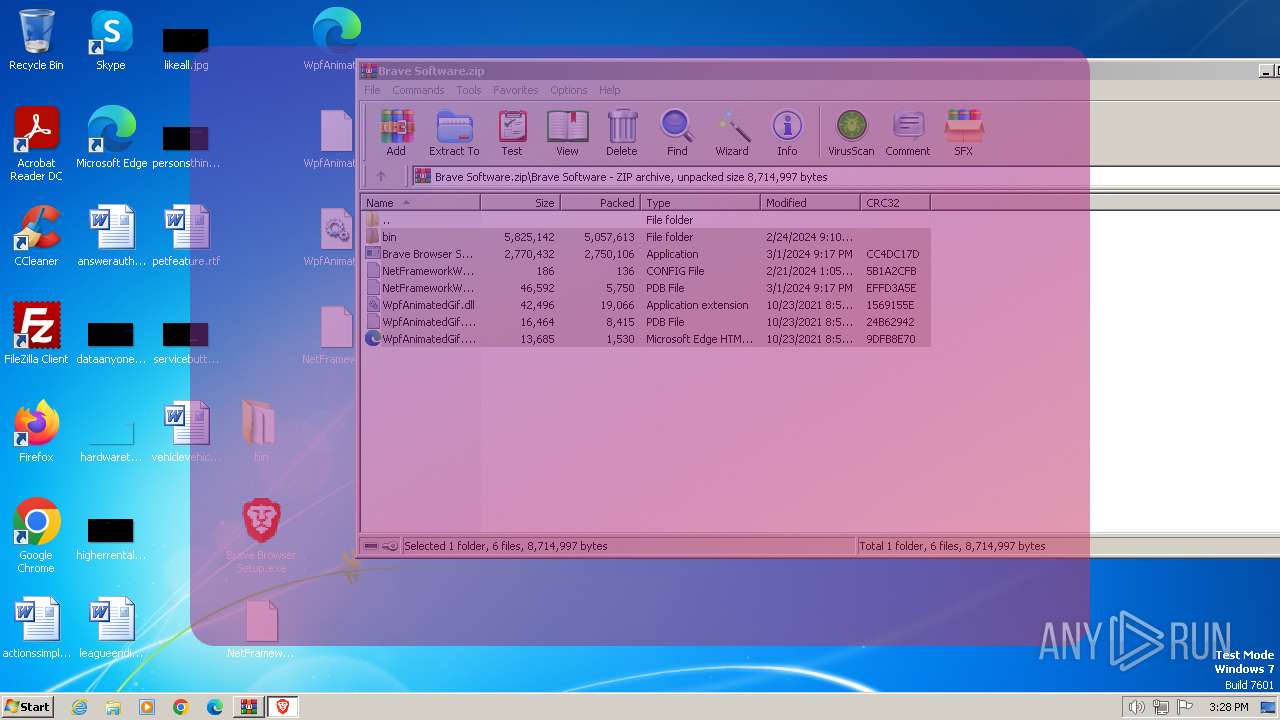Select the NetFrameworkW... CONFIG File row
Screen dimensions: 1280x720
pyautogui.click(x=645, y=271)
